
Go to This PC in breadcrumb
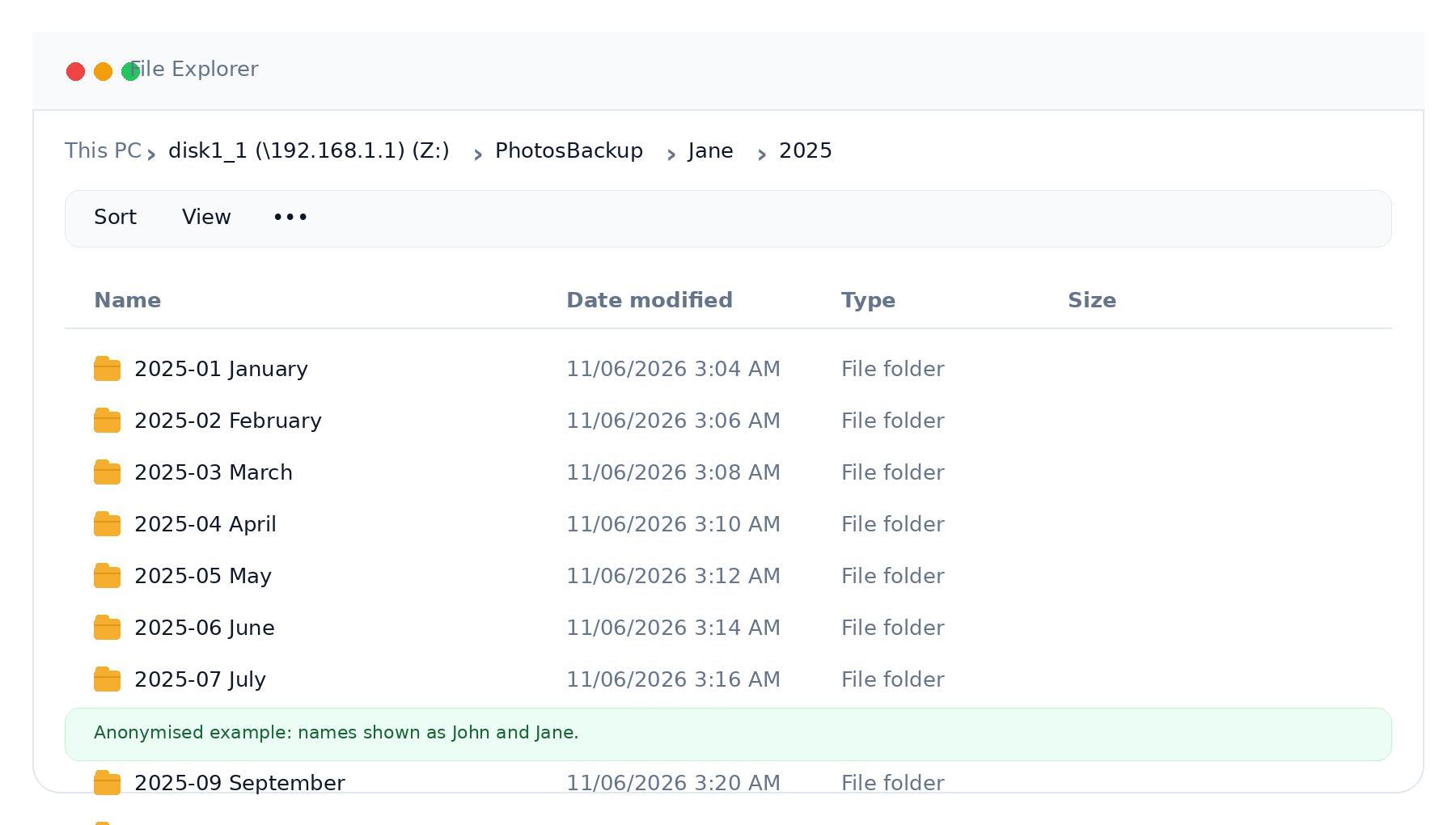click(x=103, y=151)
